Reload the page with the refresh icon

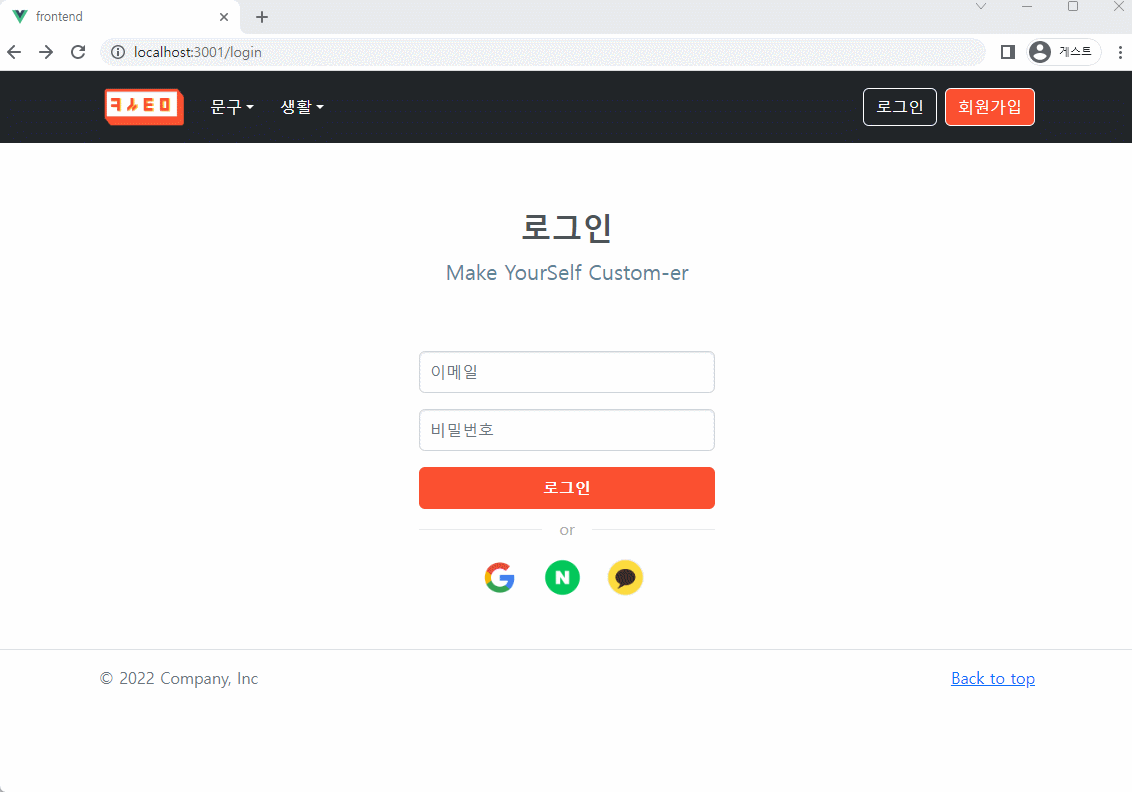[x=78, y=52]
